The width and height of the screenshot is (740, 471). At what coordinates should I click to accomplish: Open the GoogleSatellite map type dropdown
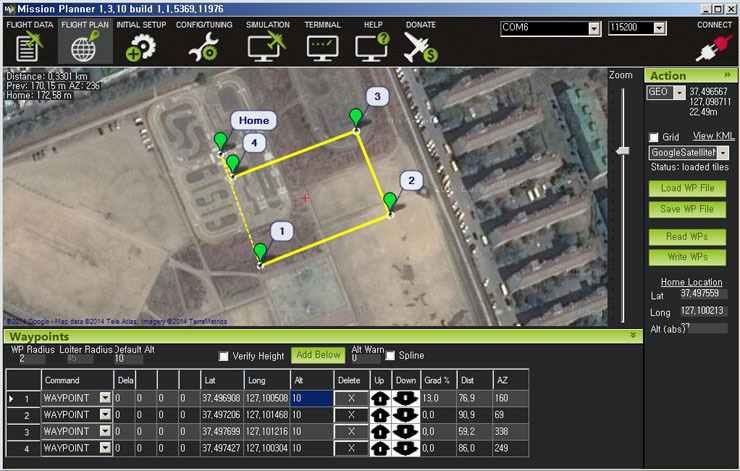pyautogui.click(x=723, y=153)
